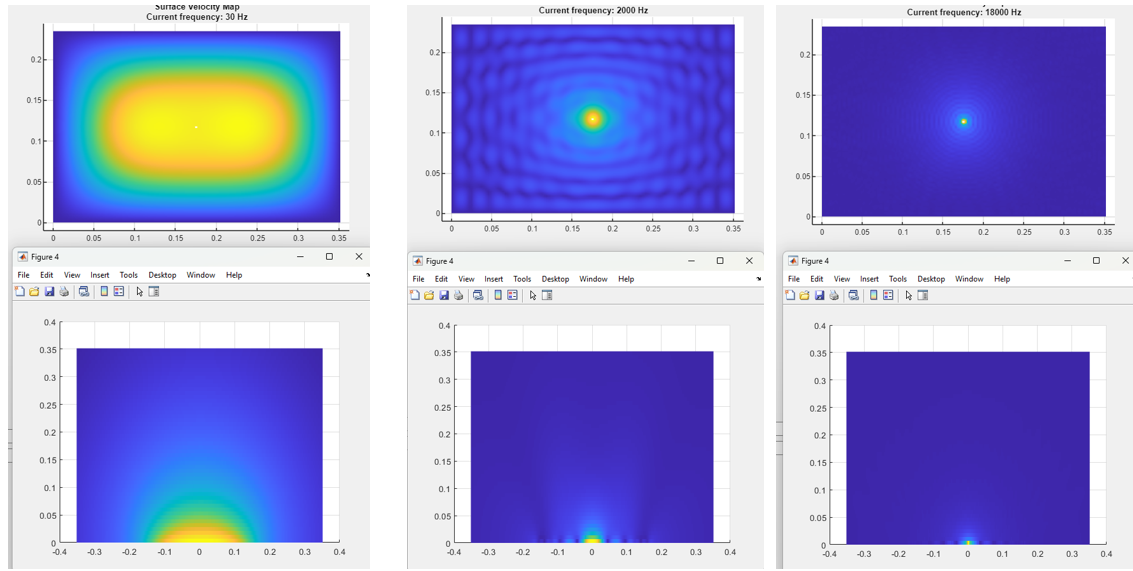Open Tools menu in right Figure 4 window

(898, 279)
